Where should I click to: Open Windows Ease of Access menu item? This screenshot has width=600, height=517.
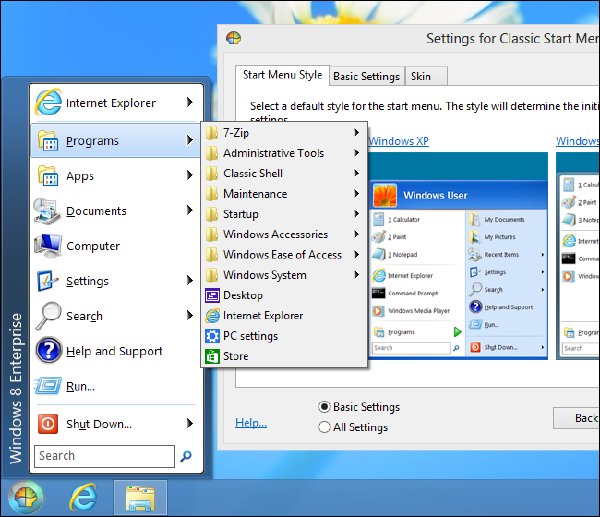tap(284, 254)
